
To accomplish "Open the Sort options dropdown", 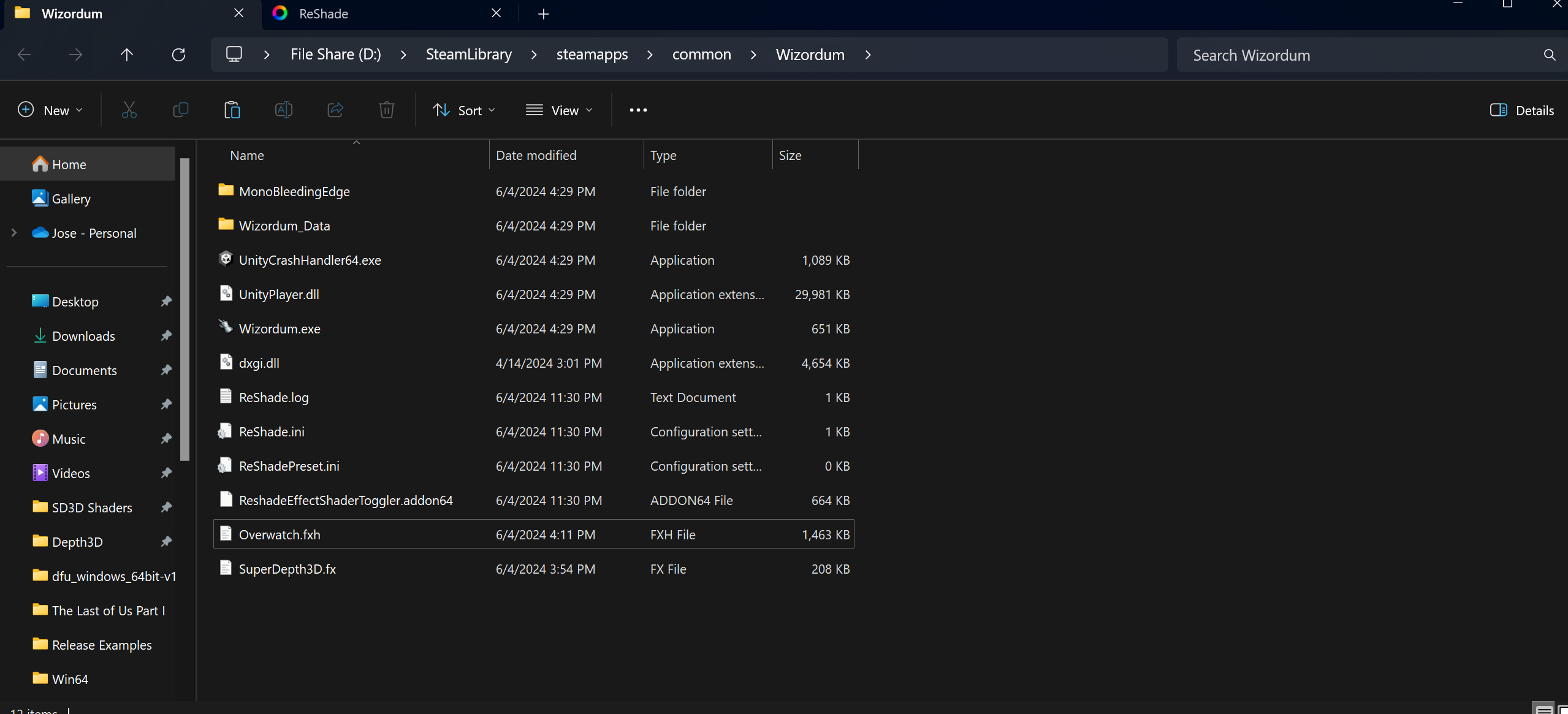I will point(464,110).
